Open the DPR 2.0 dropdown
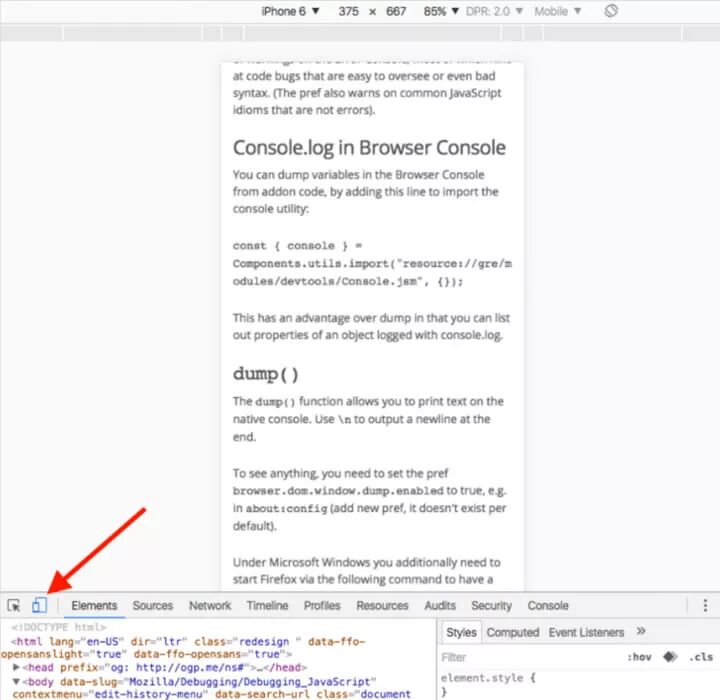This screenshot has width=720, height=700. [494, 11]
